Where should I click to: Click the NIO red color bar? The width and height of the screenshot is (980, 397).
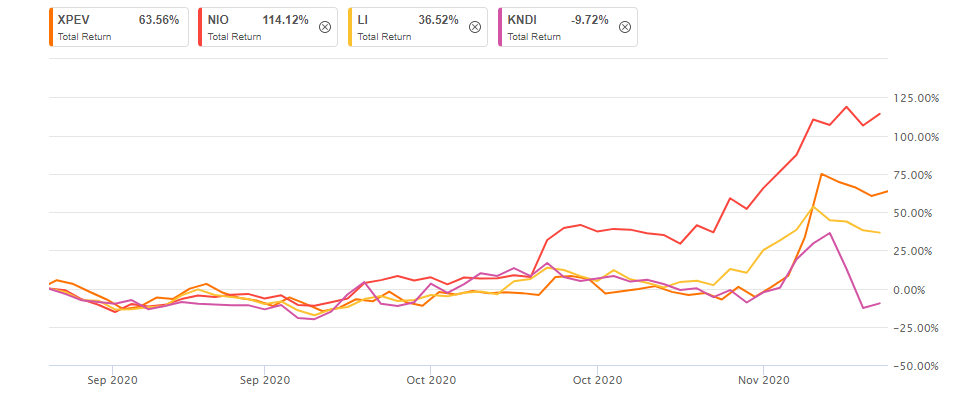click(x=199, y=27)
